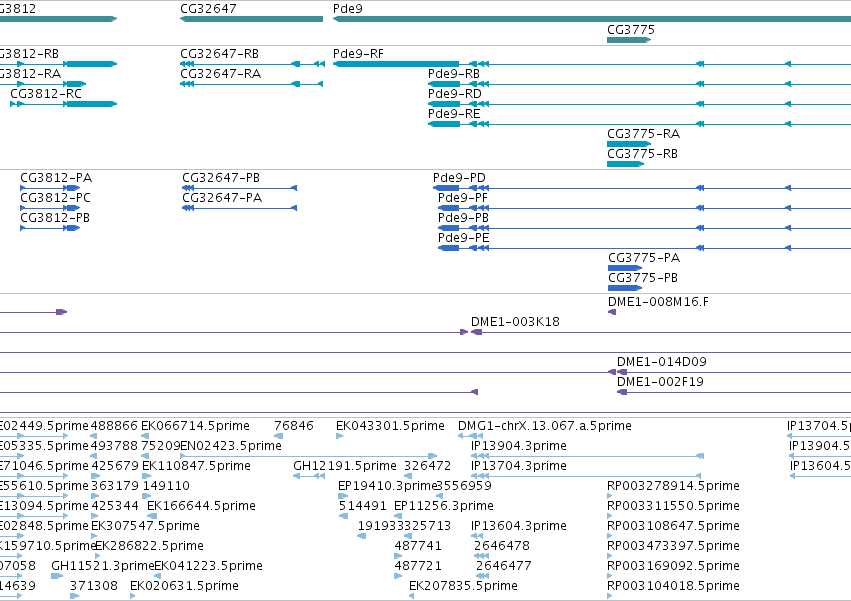The image size is (851, 601).
Task: Click RP003108647.5prime EST label
Action: click(673, 526)
